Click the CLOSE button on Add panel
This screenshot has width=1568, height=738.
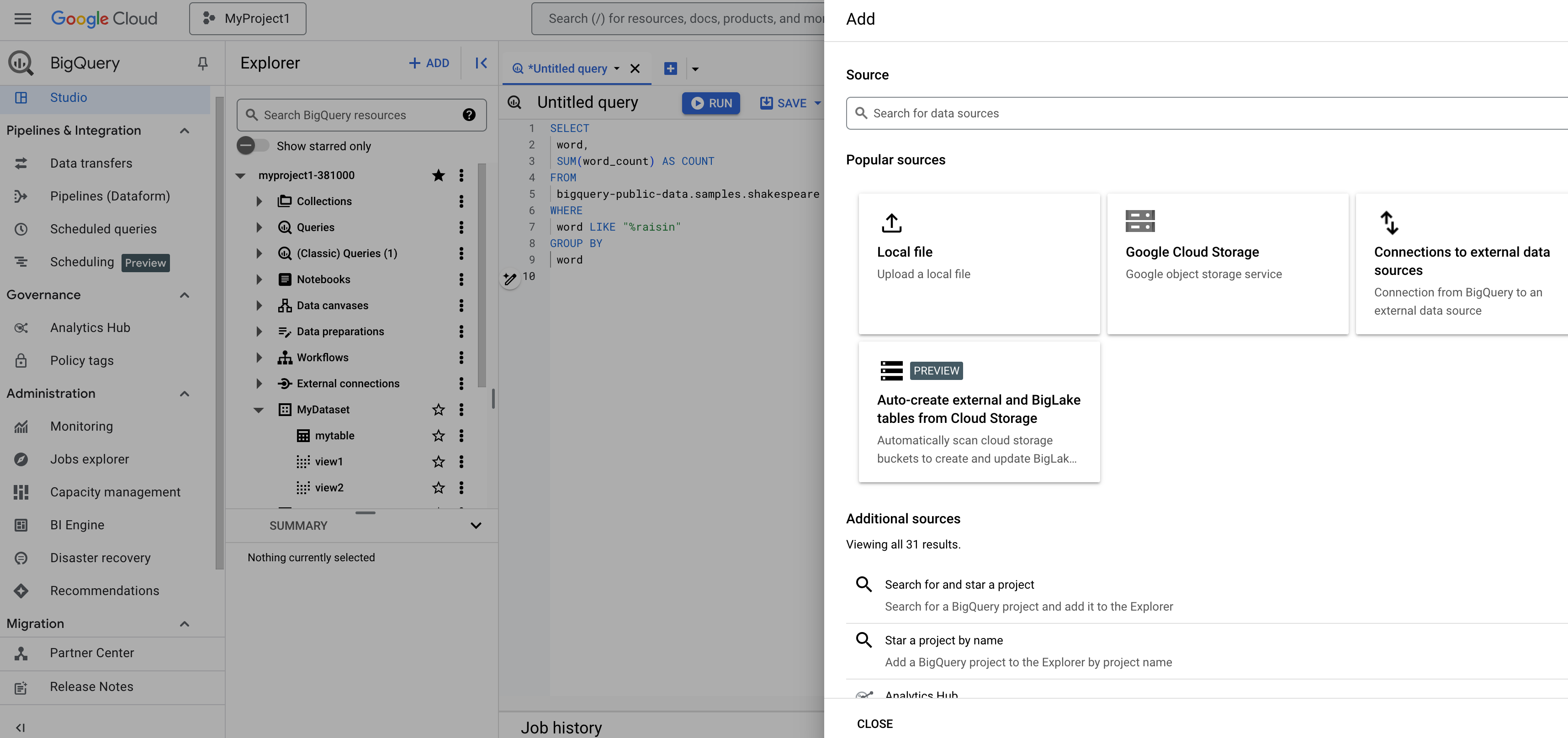click(x=874, y=724)
